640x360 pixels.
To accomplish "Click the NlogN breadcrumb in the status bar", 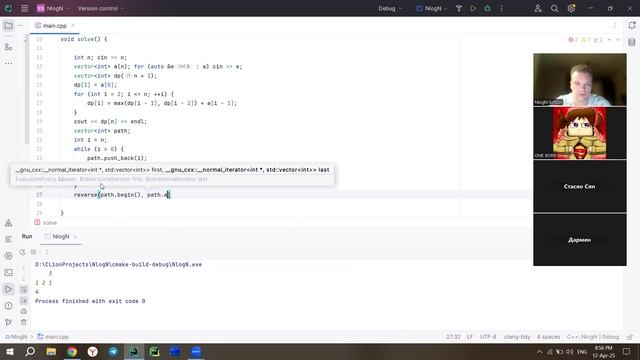I will pyautogui.click(x=16, y=337).
